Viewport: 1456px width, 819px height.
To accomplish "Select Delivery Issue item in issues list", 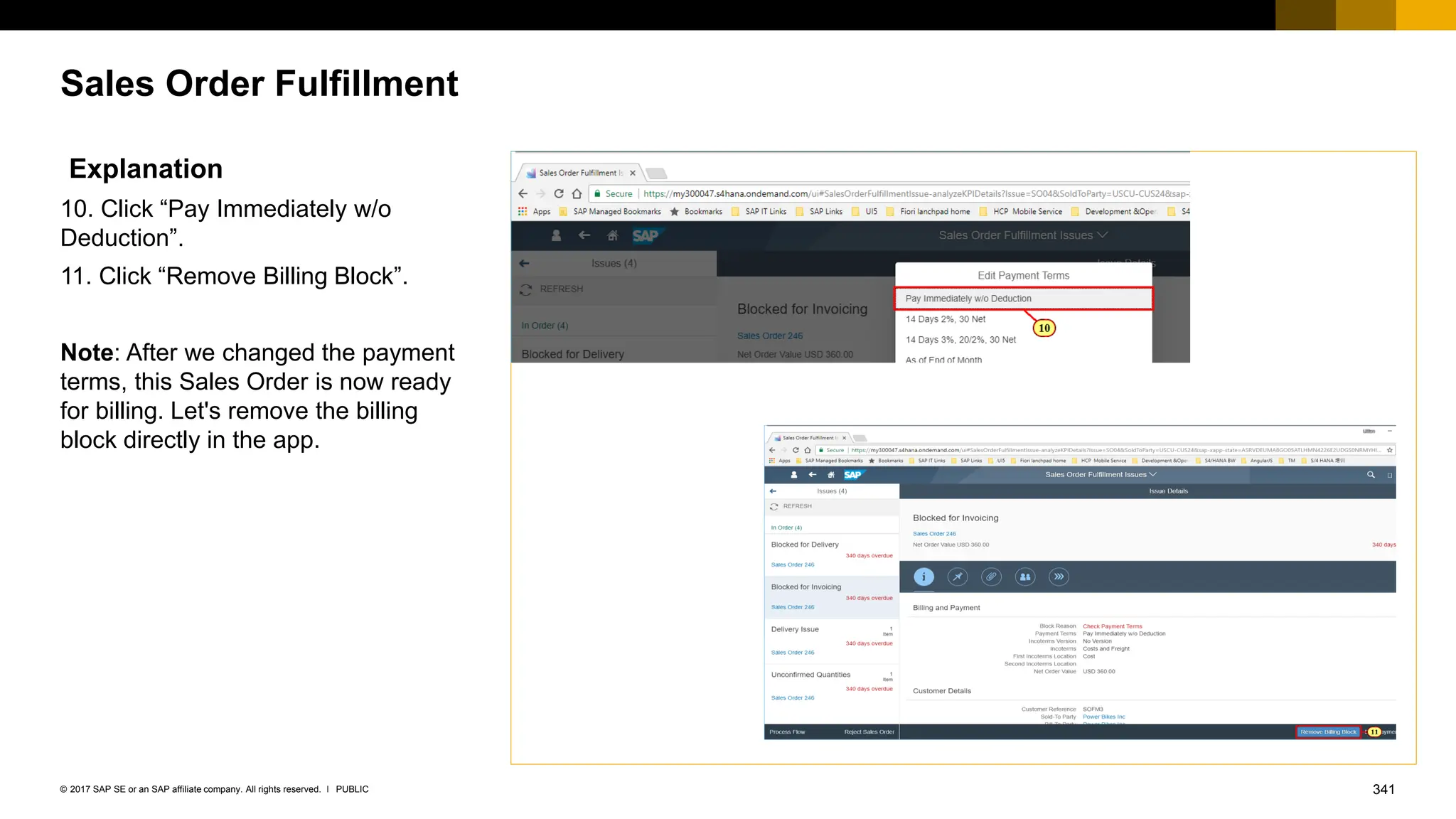I will click(795, 629).
